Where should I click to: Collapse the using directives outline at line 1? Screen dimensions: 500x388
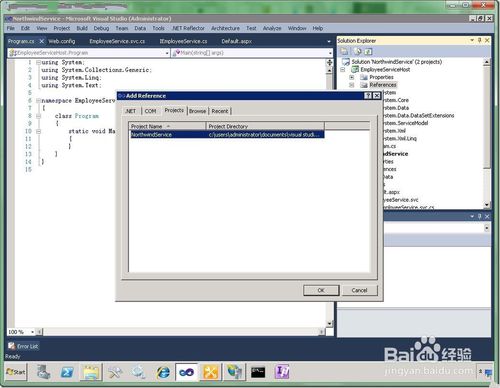38,62
